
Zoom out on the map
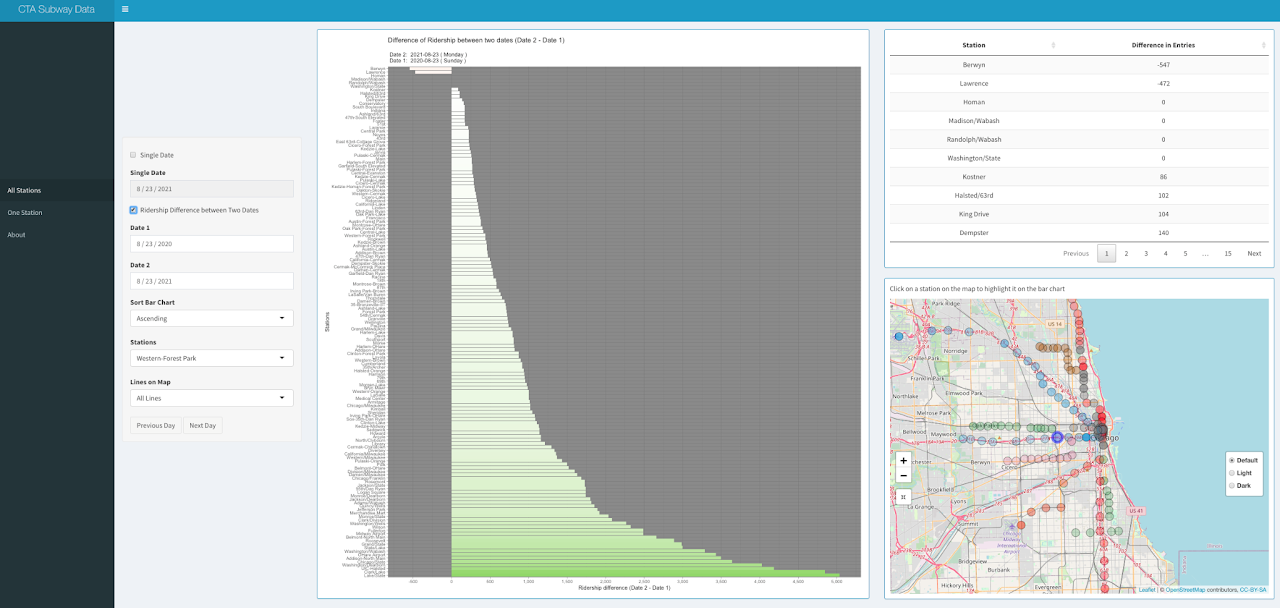(904, 476)
